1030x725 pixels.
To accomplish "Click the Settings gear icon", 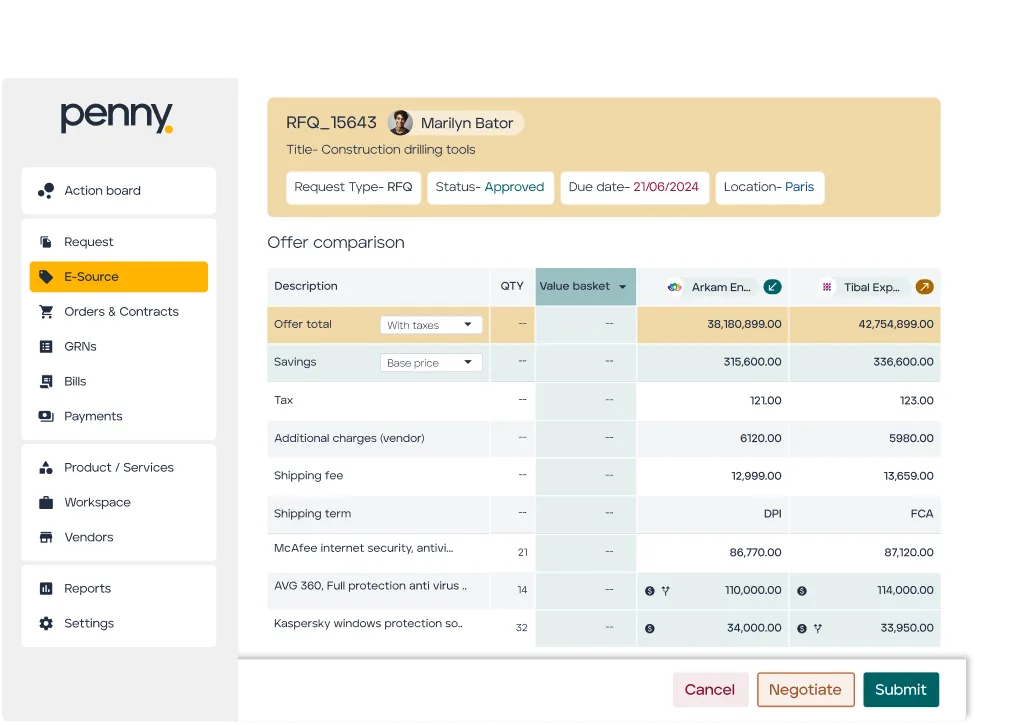I will 46,623.
